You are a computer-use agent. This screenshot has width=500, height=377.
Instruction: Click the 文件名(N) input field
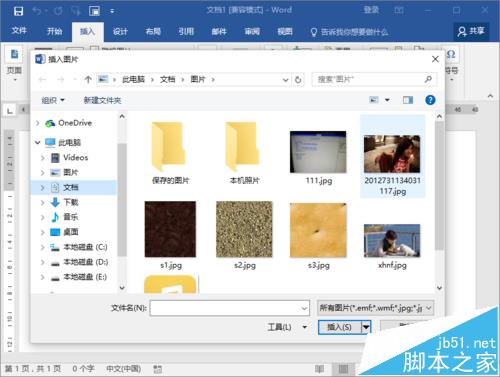(230, 308)
